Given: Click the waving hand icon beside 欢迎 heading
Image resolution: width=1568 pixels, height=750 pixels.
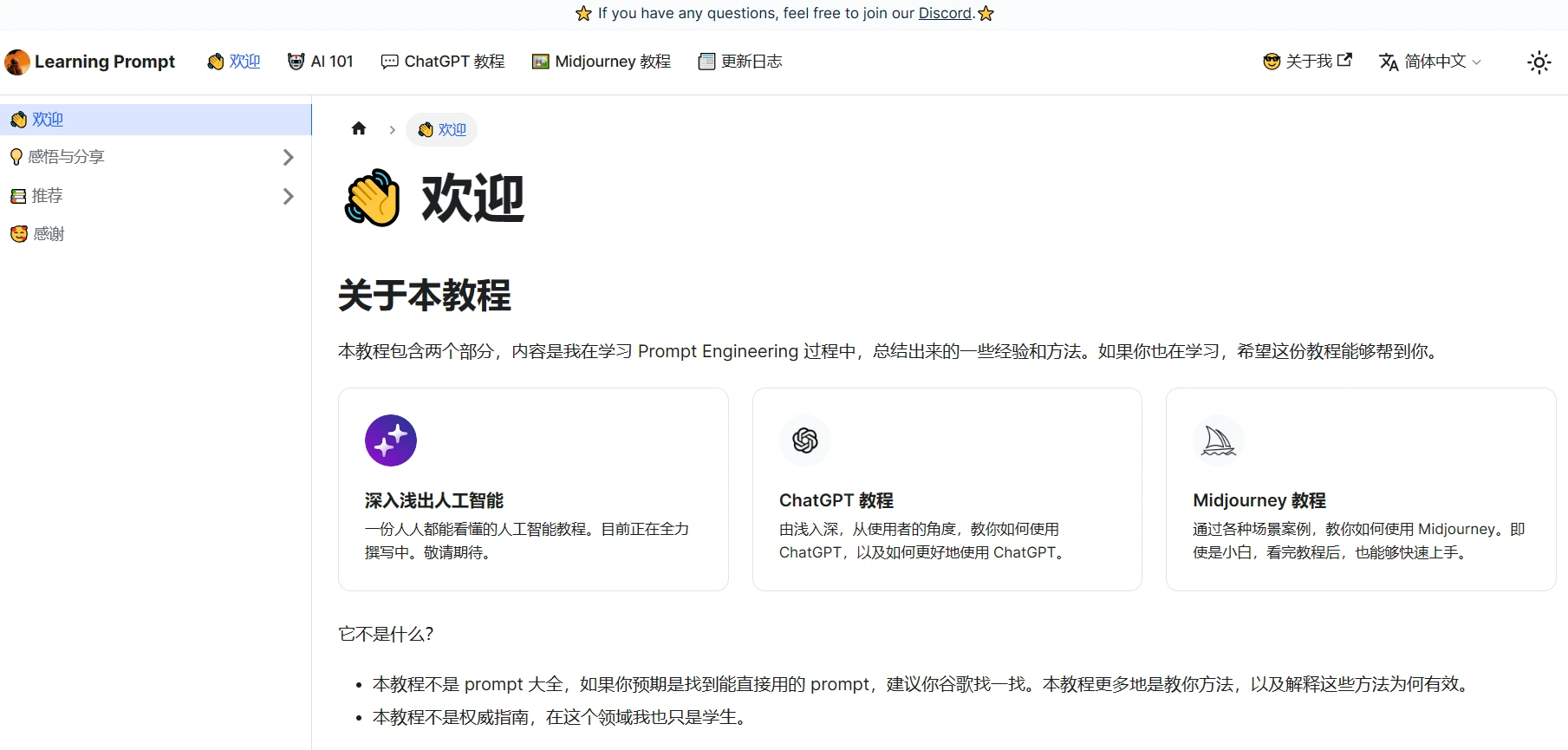Looking at the screenshot, I should pos(372,198).
